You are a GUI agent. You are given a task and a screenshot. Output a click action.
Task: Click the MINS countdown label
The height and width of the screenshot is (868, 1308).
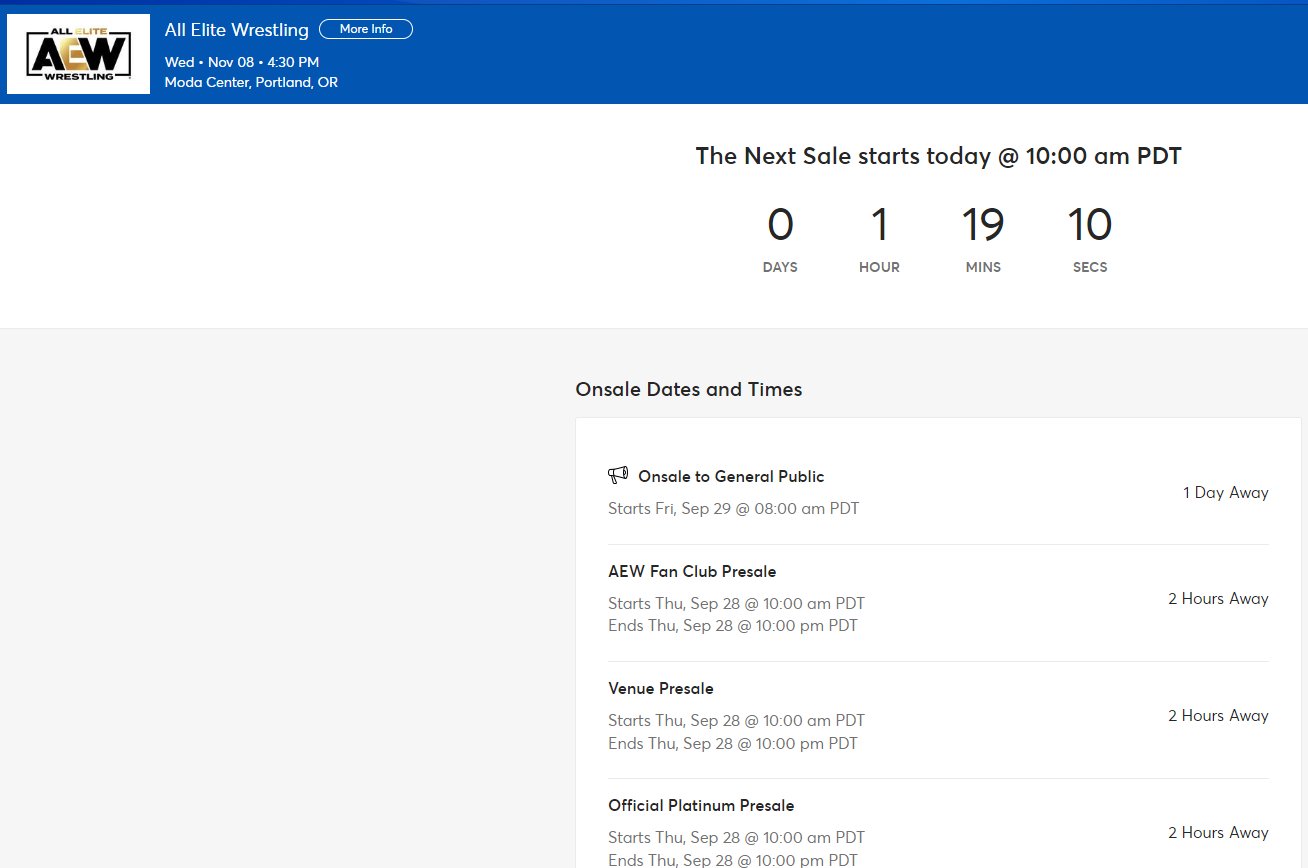click(x=983, y=267)
